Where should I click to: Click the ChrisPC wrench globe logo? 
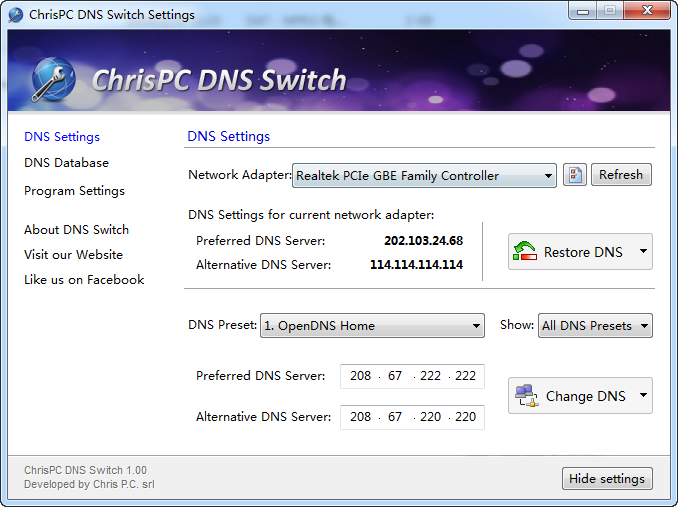click(x=53, y=80)
